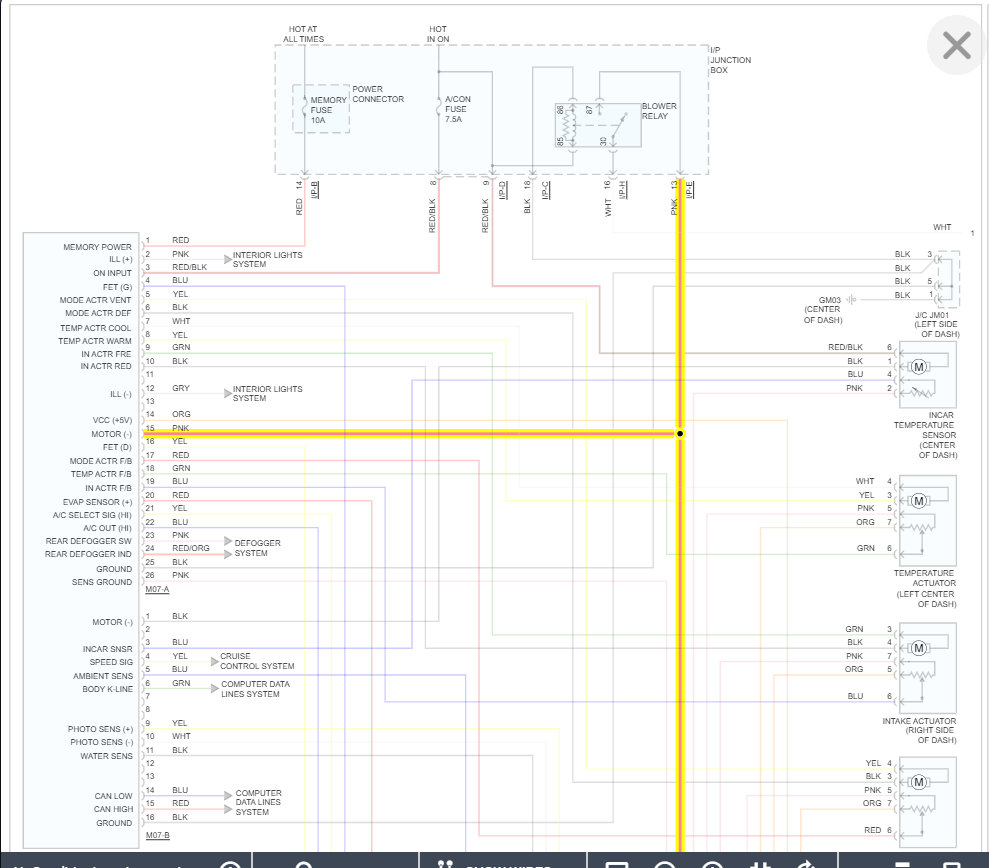
Task: Close the wiring diagram with the X button
Action: tap(956, 45)
